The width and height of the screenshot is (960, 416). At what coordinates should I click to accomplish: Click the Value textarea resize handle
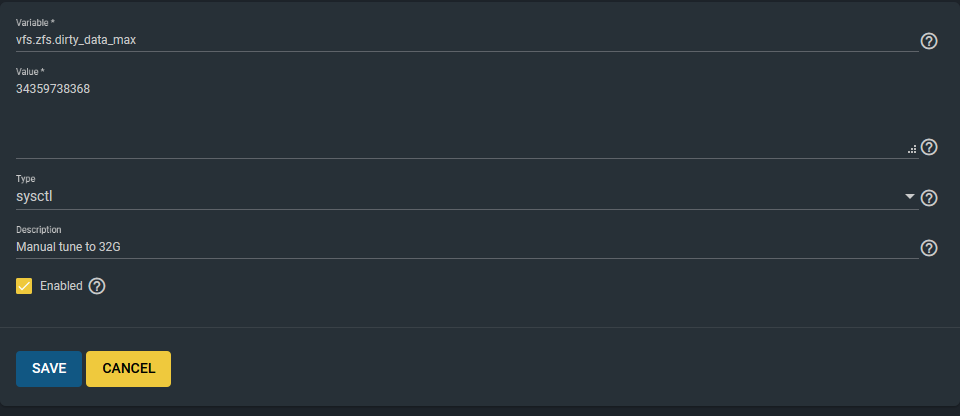coord(911,148)
